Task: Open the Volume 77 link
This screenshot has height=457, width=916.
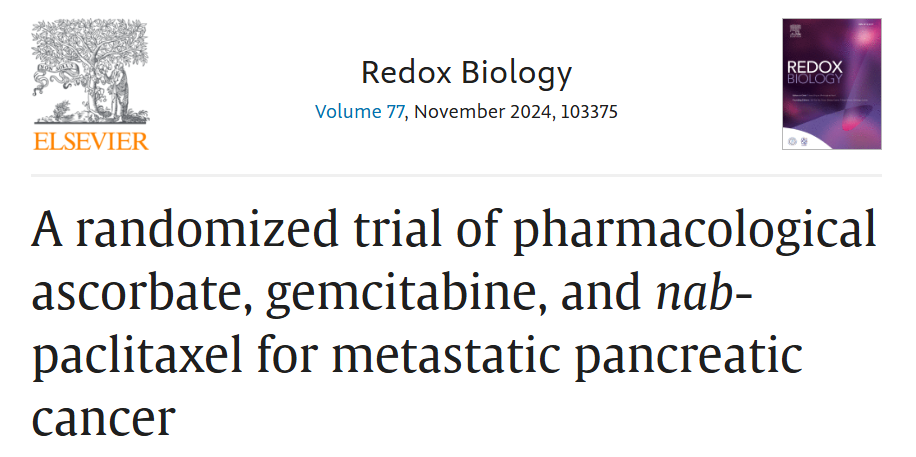Action: pos(359,111)
